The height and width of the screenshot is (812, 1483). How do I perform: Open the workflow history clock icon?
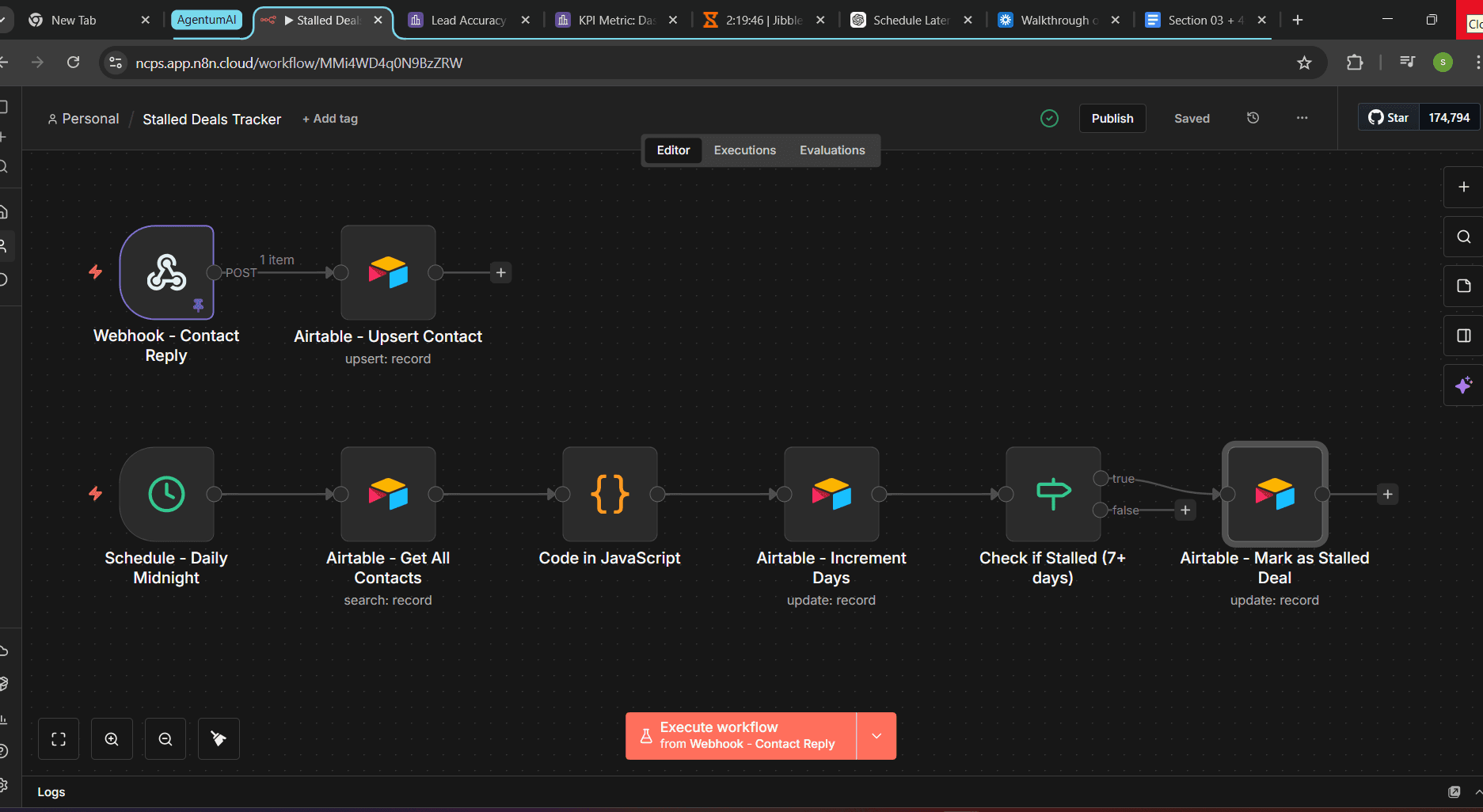pyautogui.click(x=1253, y=118)
